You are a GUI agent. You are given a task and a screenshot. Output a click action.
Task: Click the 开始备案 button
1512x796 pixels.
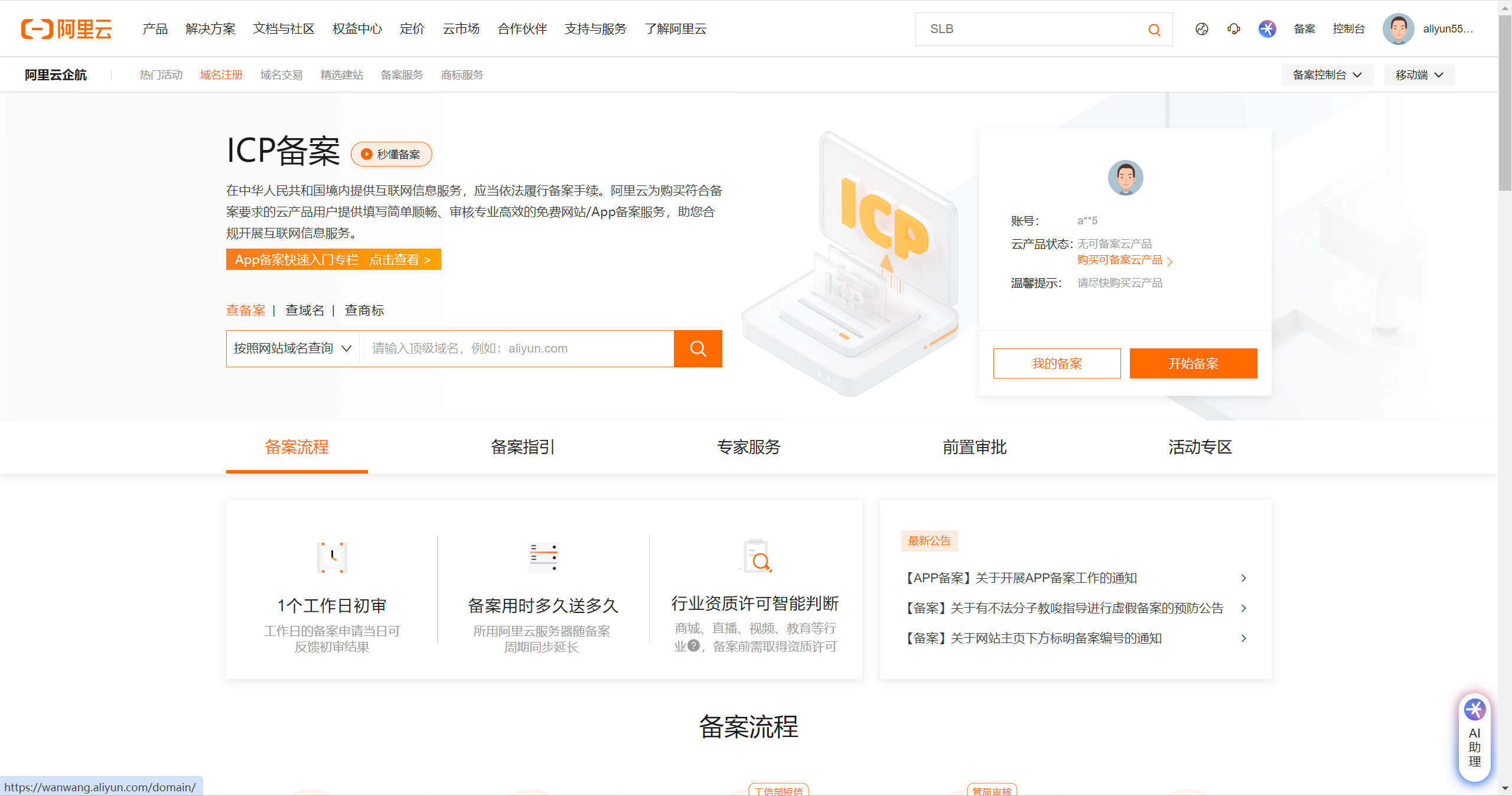pyautogui.click(x=1193, y=363)
